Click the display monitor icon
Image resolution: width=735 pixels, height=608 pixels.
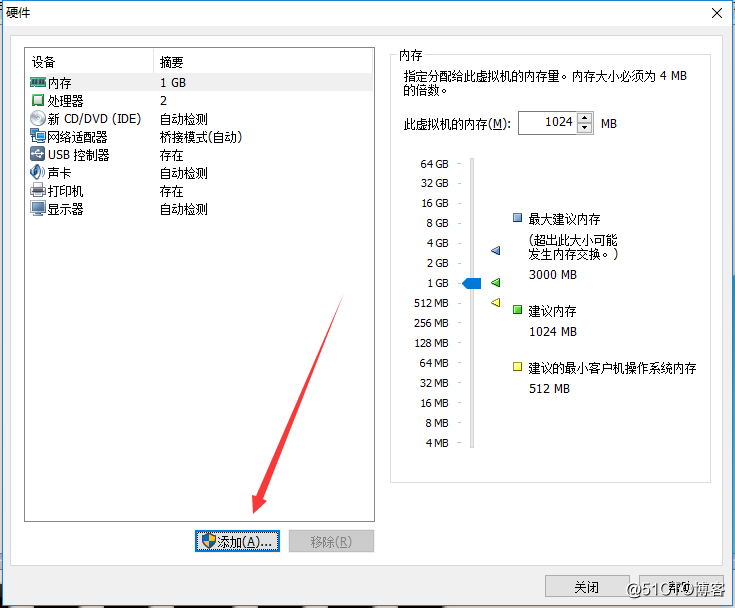pos(38,208)
